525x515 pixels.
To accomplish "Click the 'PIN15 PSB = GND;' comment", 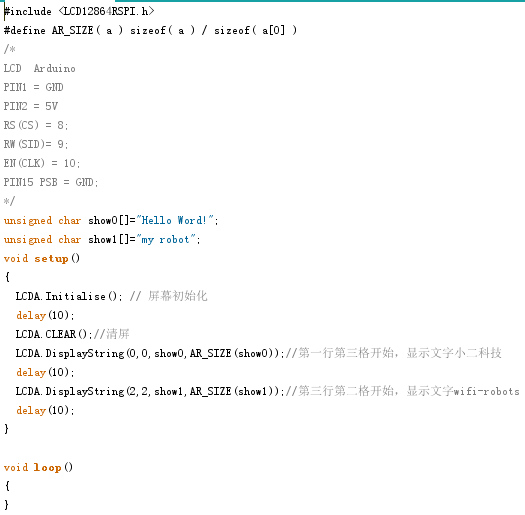I will coord(51,182).
